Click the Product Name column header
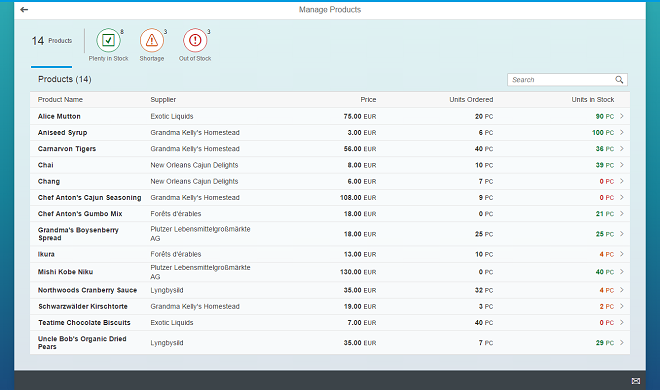The width and height of the screenshot is (660, 390). (60, 100)
